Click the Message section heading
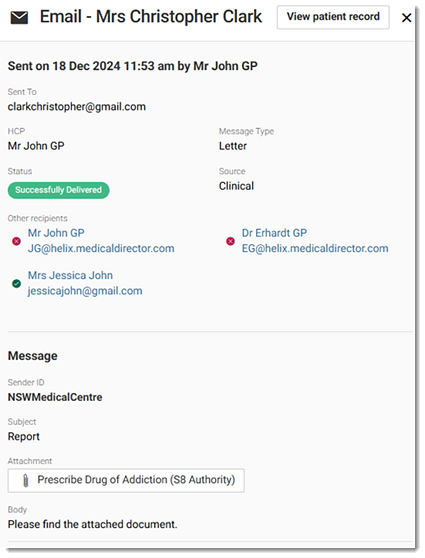 32,356
